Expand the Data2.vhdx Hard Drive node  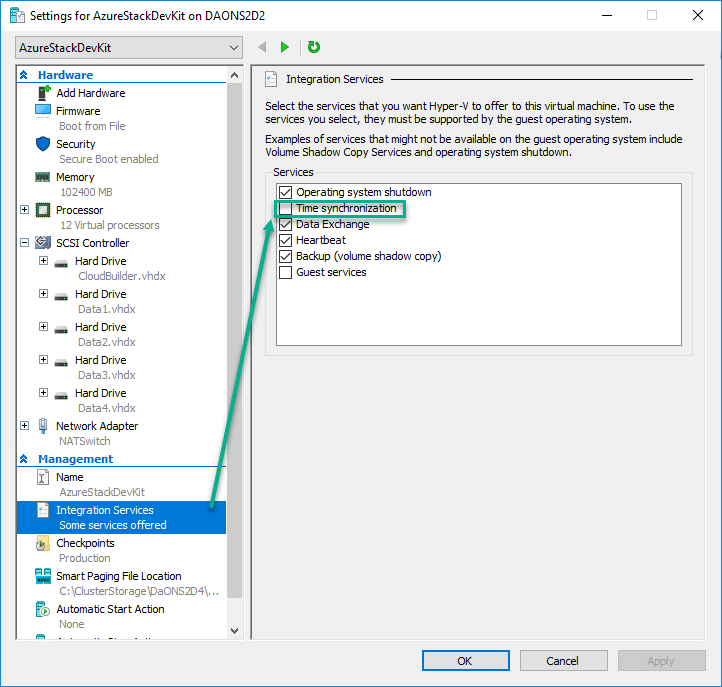[43, 326]
